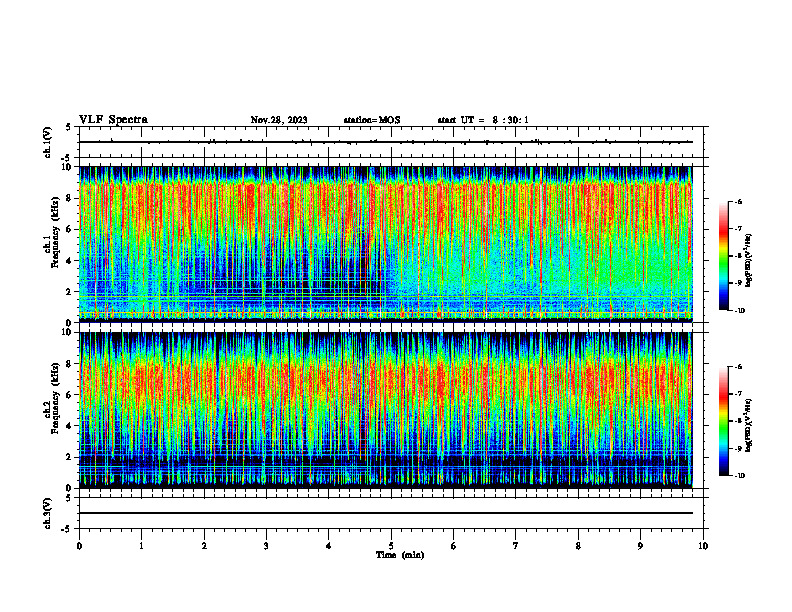Image resolution: width=792 pixels, height=612 pixels.
Task: Click the time axis tick label '8'
Action: tap(578, 546)
